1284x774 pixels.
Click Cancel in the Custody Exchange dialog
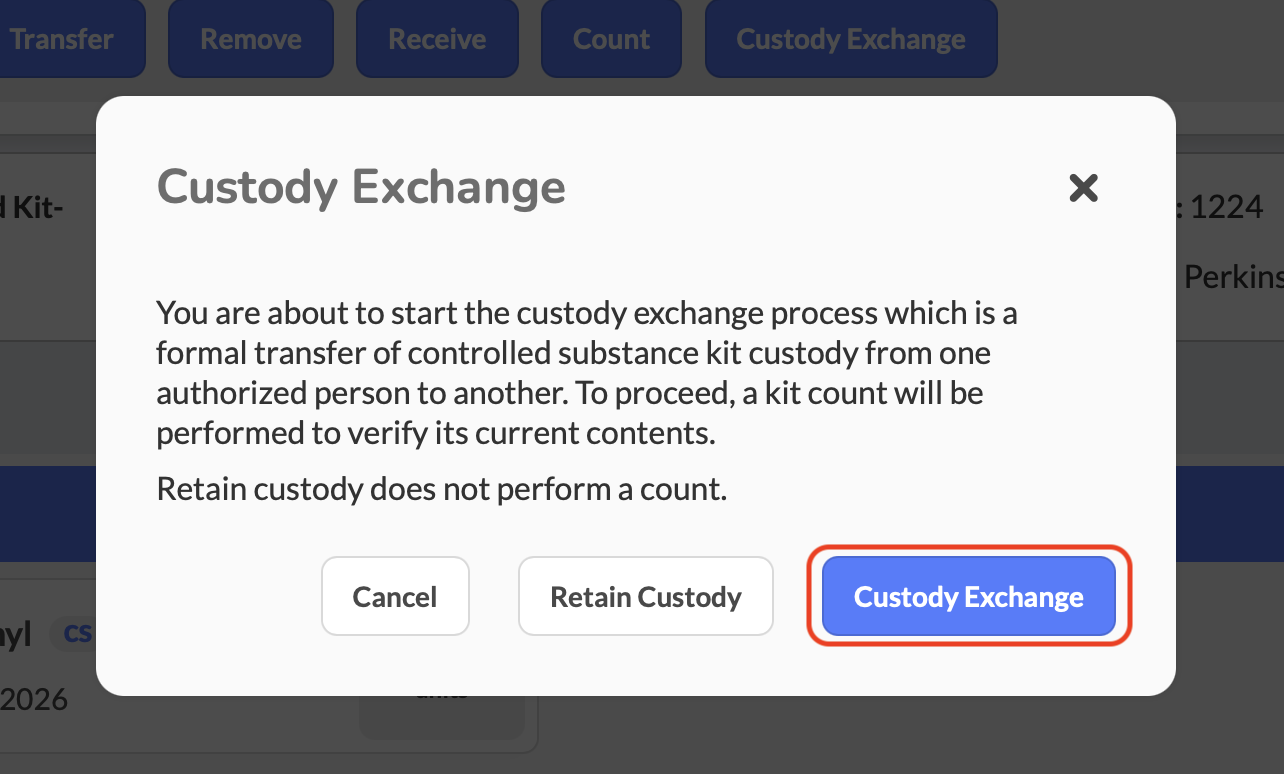pyautogui.click(x=395, y=597)
